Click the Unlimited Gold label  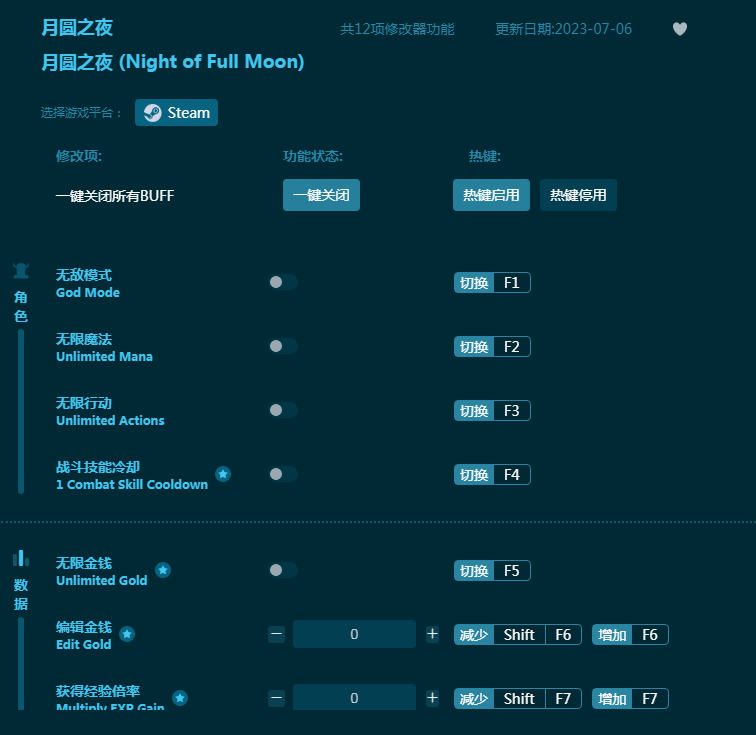[x=102, y=572]
